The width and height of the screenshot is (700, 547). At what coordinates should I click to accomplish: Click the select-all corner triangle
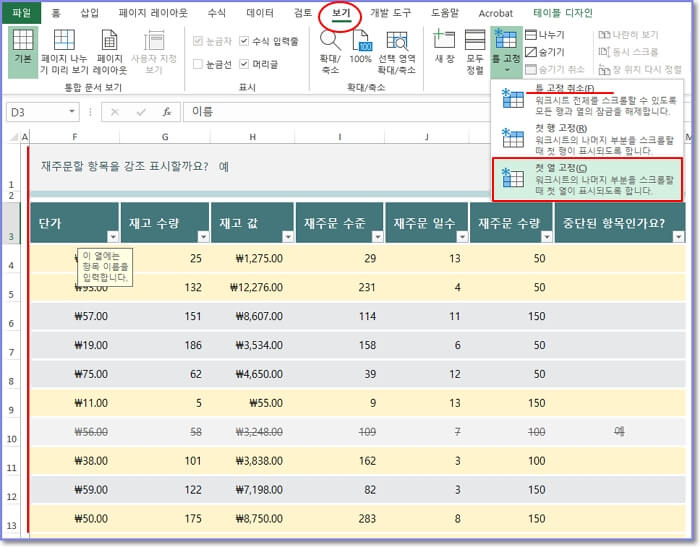tap(14, 137)
